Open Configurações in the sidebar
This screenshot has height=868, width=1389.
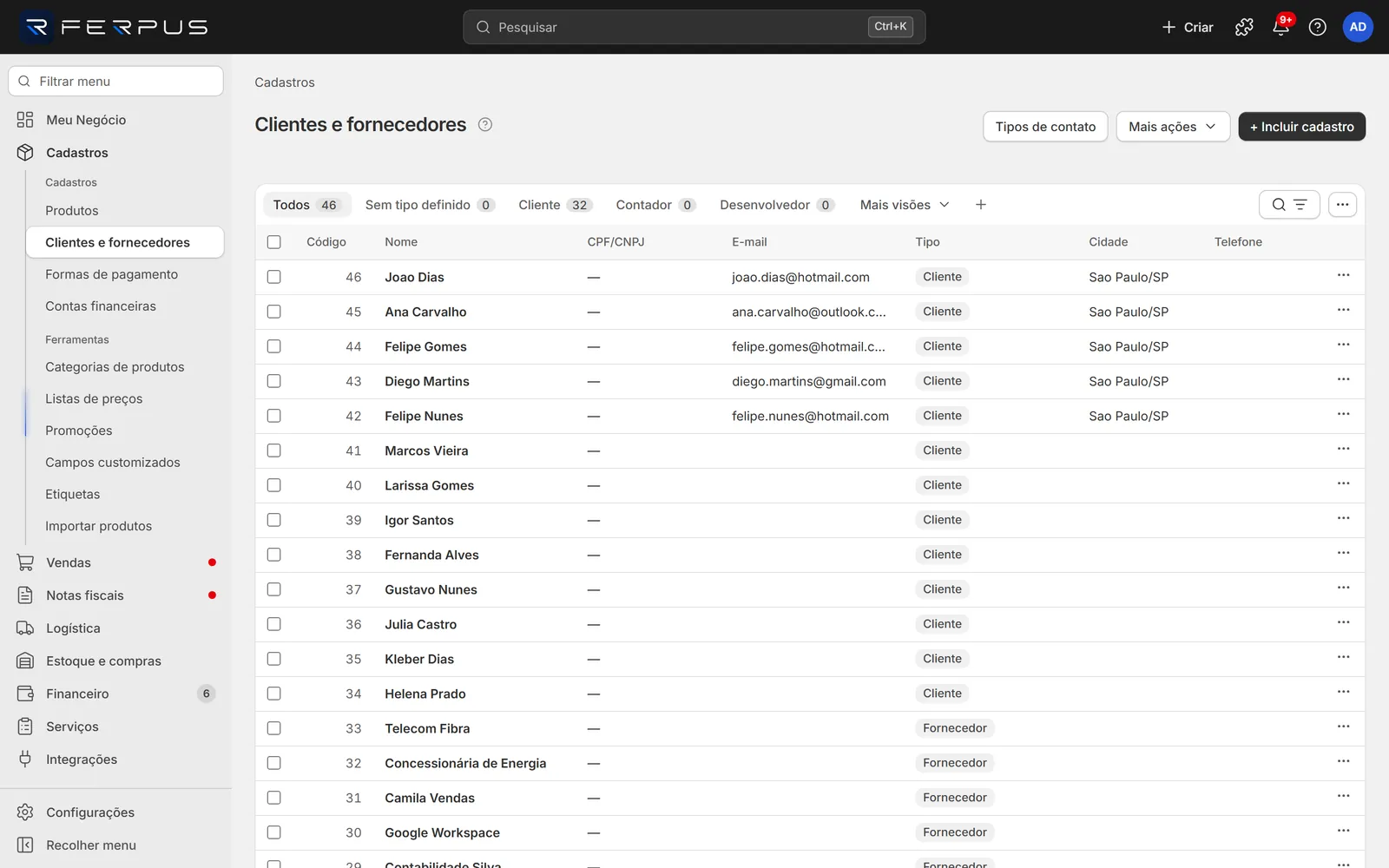tap(115, 812)
